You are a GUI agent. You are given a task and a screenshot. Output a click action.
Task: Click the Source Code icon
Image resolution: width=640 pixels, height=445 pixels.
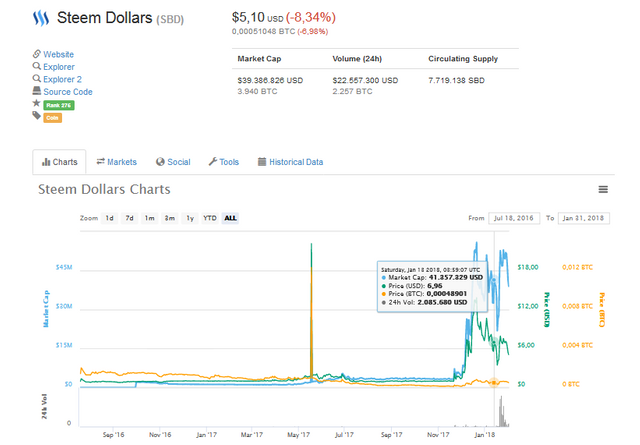[37, 91]
